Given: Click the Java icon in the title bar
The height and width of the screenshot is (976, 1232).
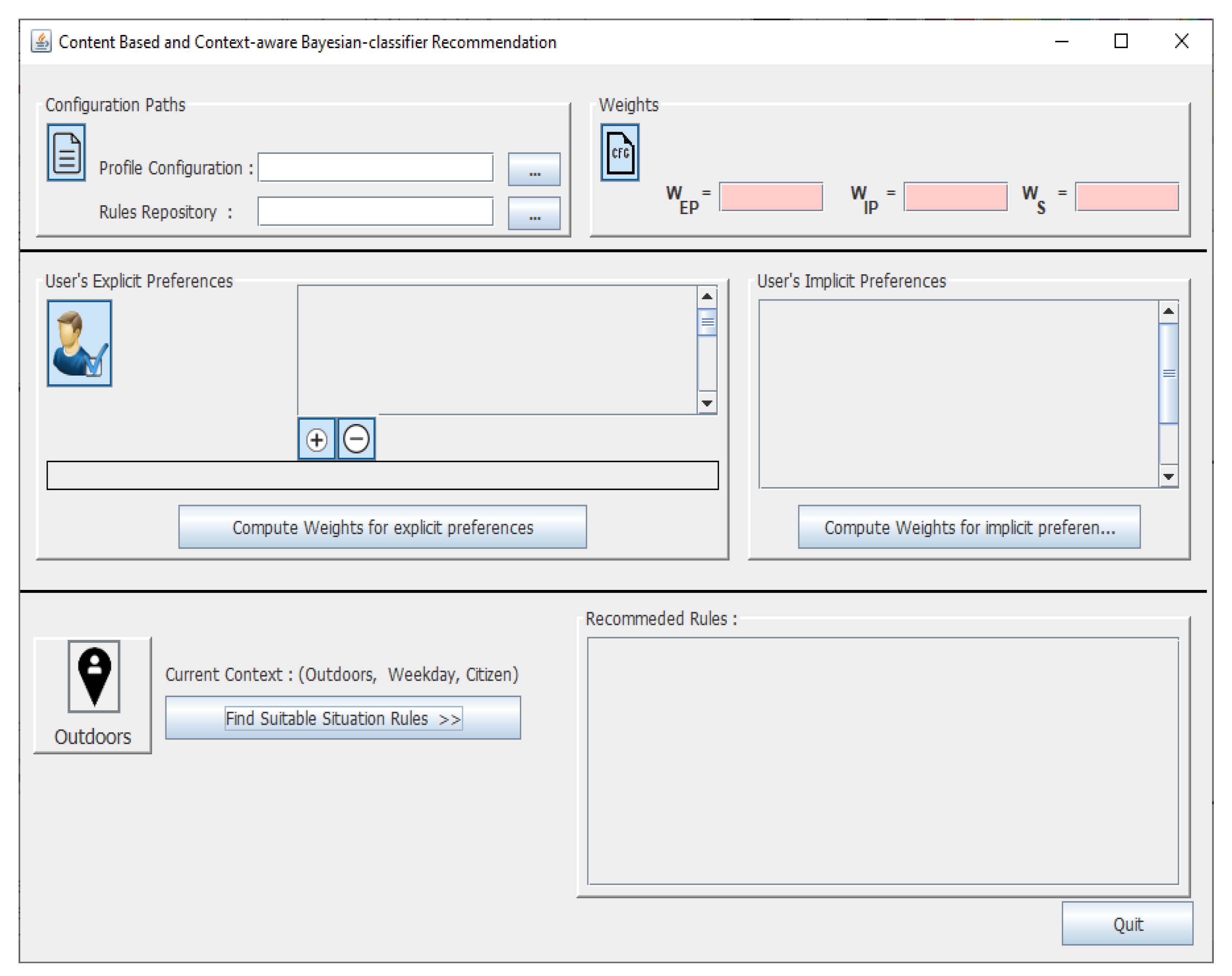Looking at the screenshot, I should tap(40, 42).
